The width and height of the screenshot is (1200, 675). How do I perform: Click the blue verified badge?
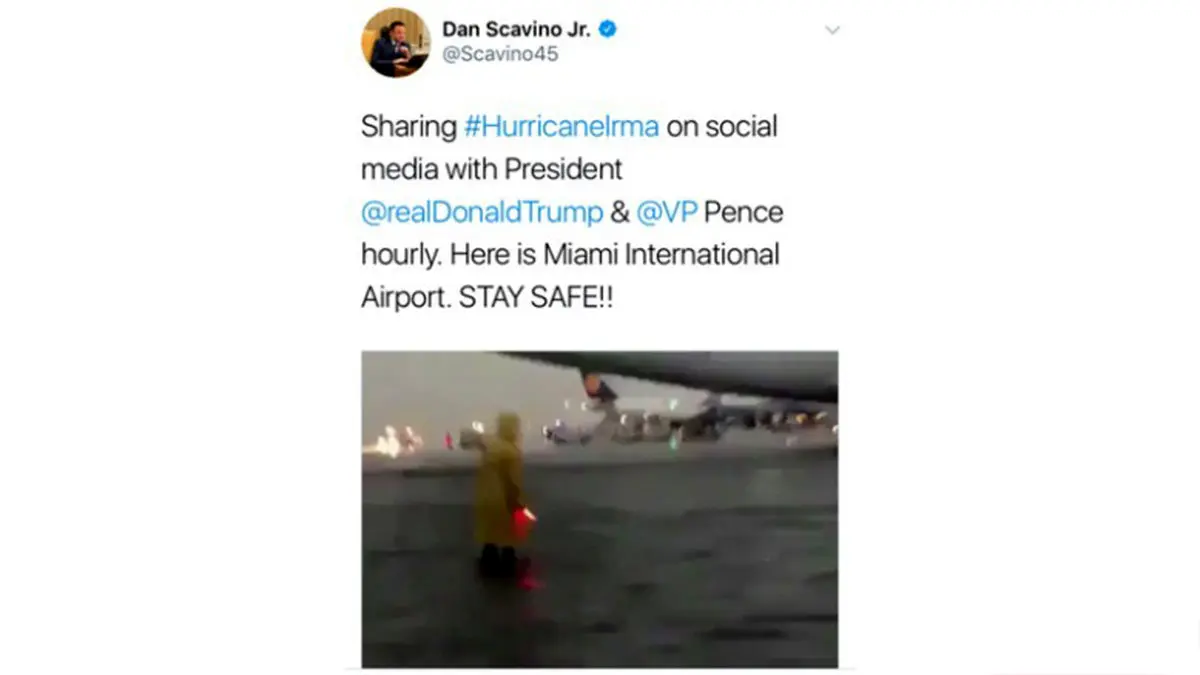[607, 29]
